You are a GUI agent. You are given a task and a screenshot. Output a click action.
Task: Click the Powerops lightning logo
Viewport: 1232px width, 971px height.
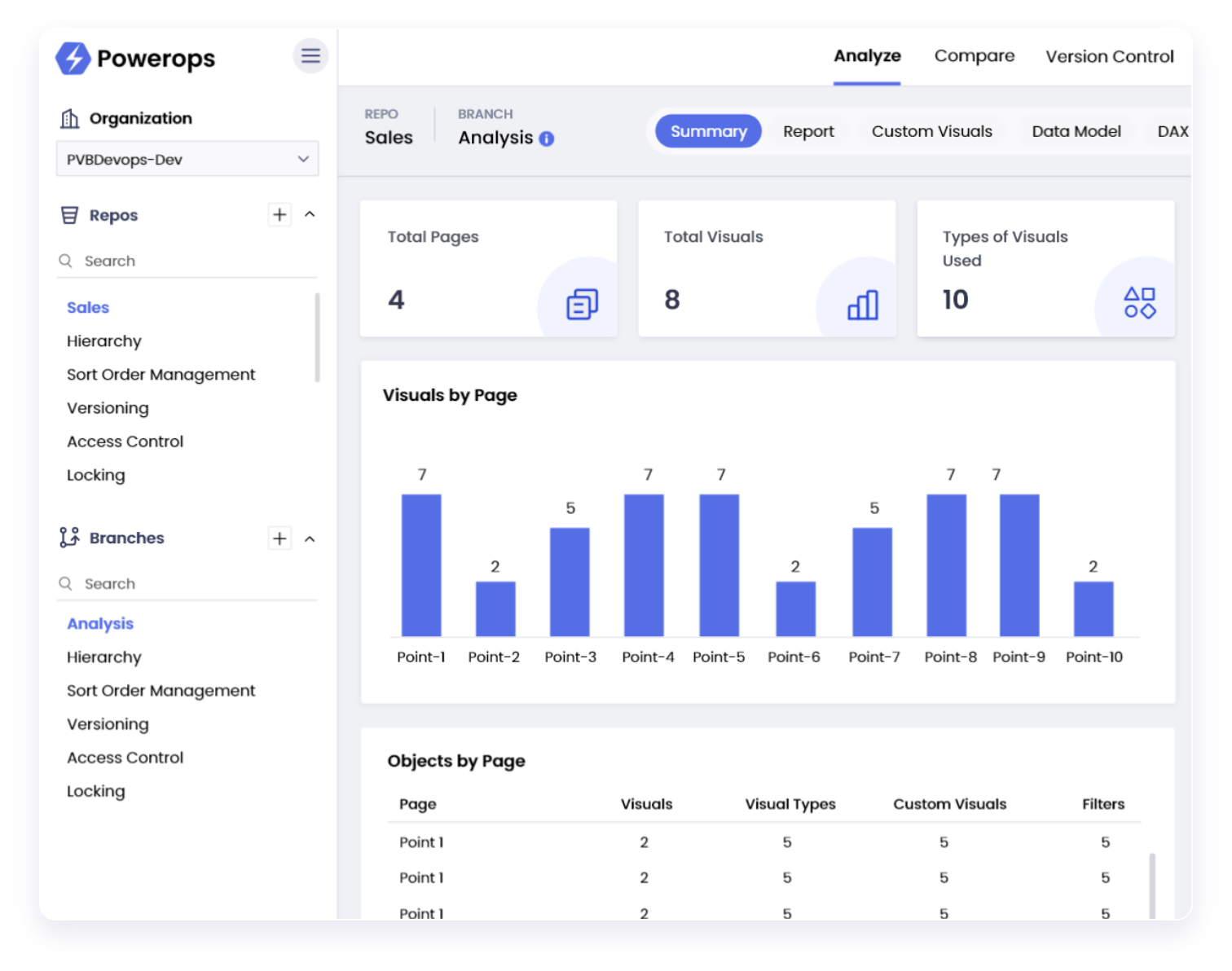click(73, 59)
